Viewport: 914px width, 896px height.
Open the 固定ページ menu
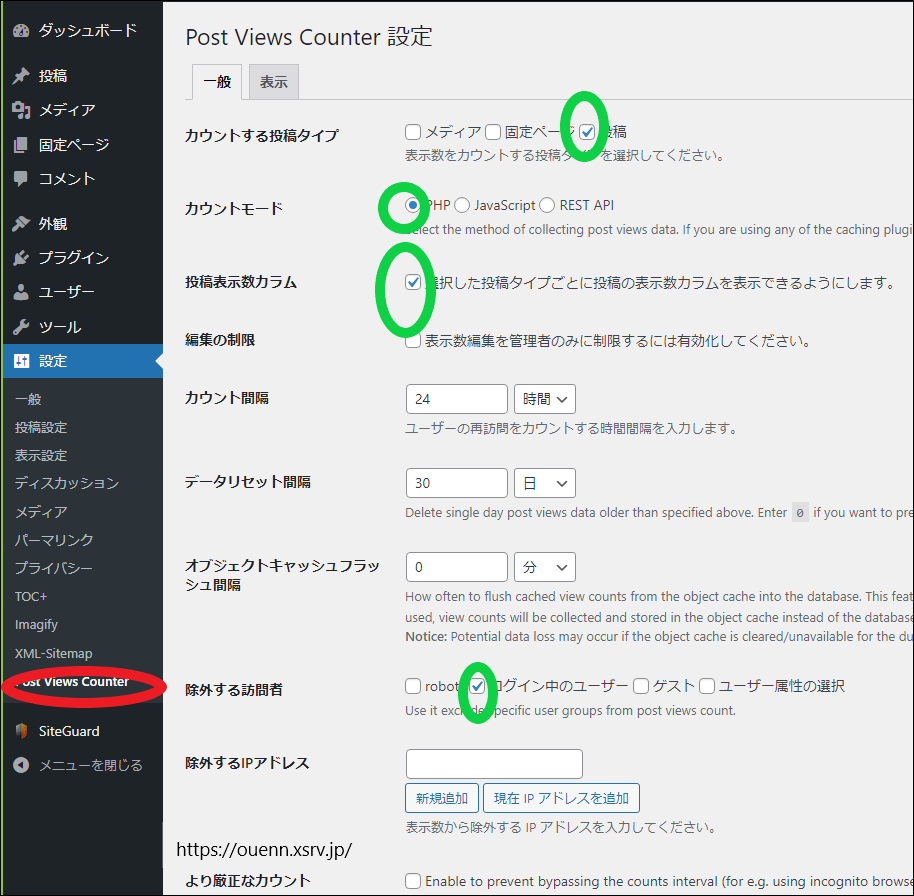(x=82, y=145)
